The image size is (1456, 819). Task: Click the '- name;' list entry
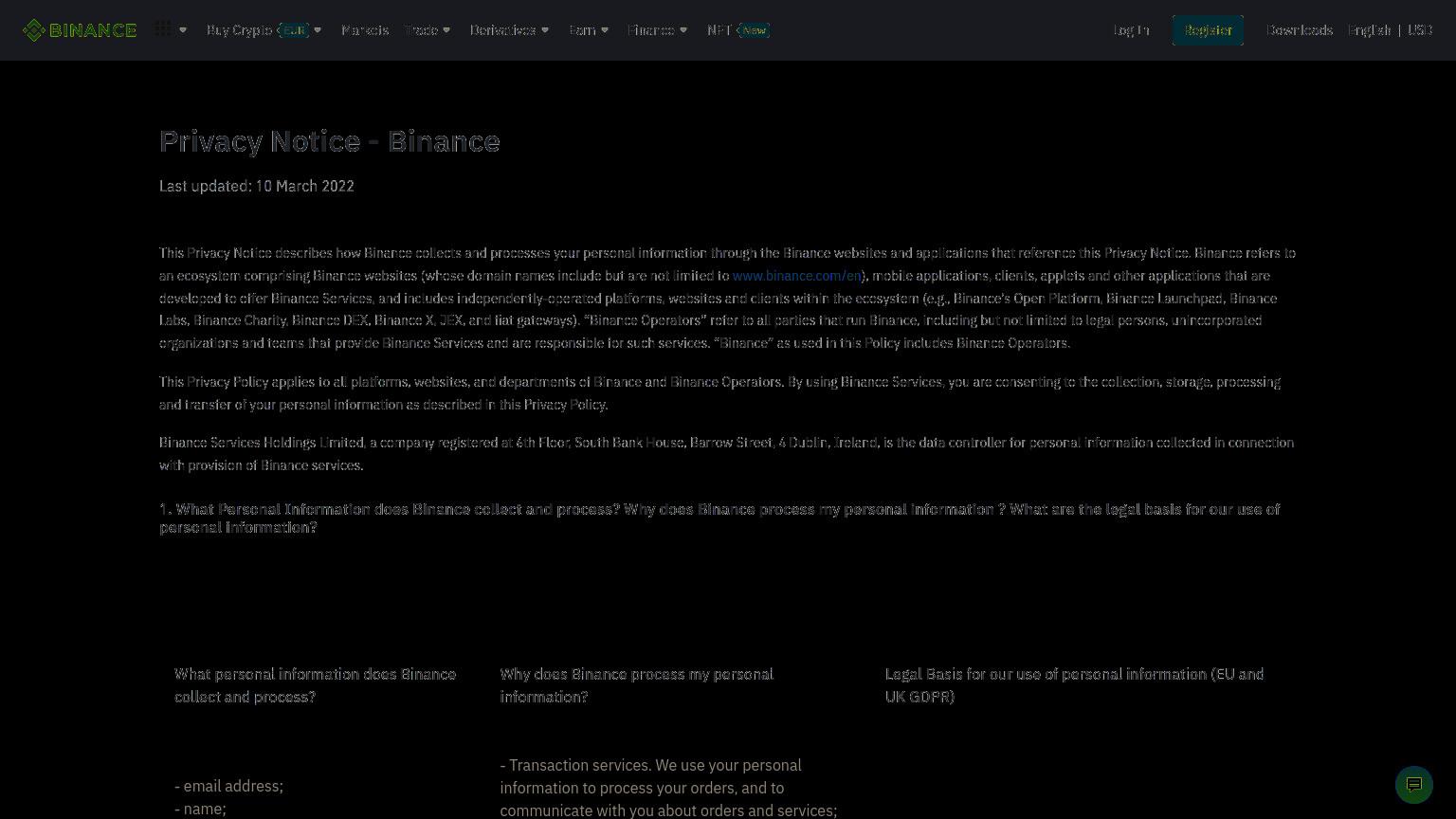click(x=200, y=809)
